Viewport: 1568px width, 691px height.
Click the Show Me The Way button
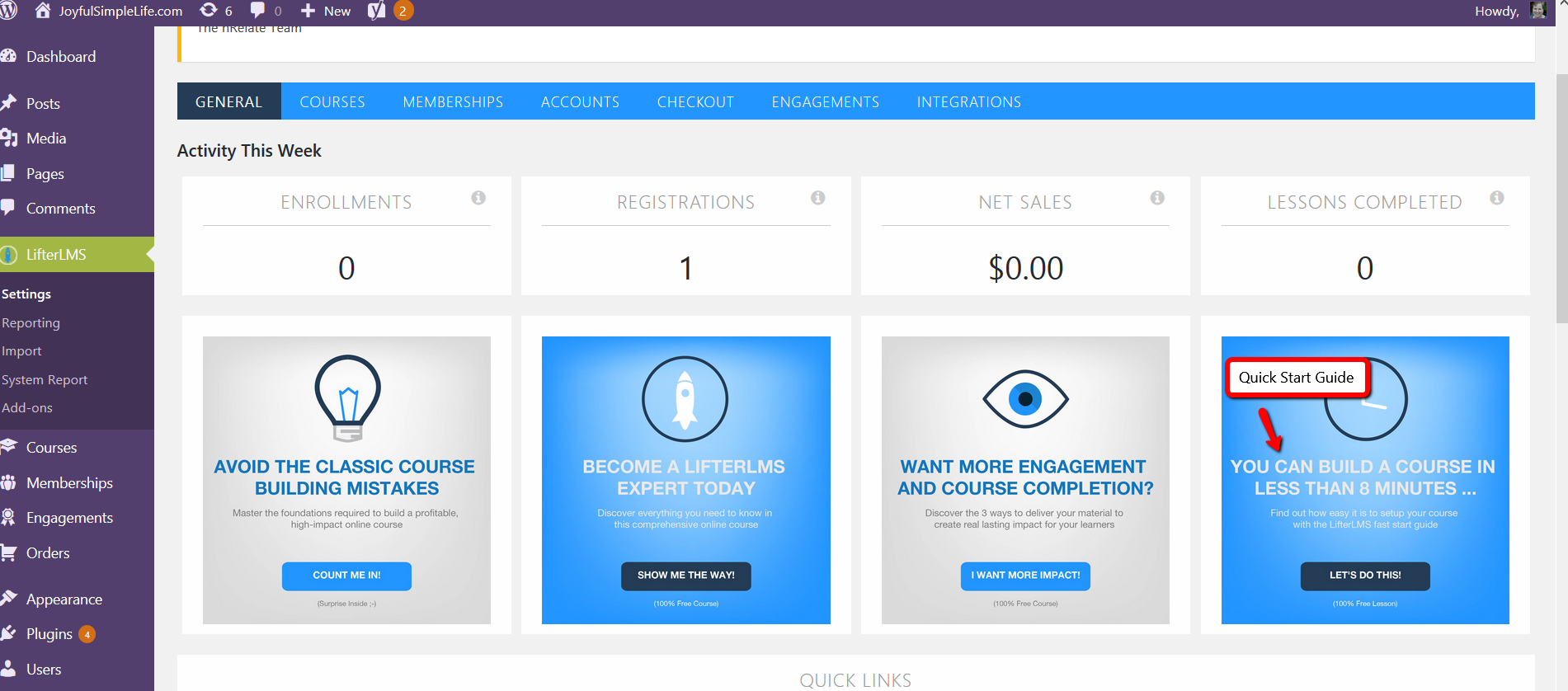pyautogui.click(x=686, y=576)
